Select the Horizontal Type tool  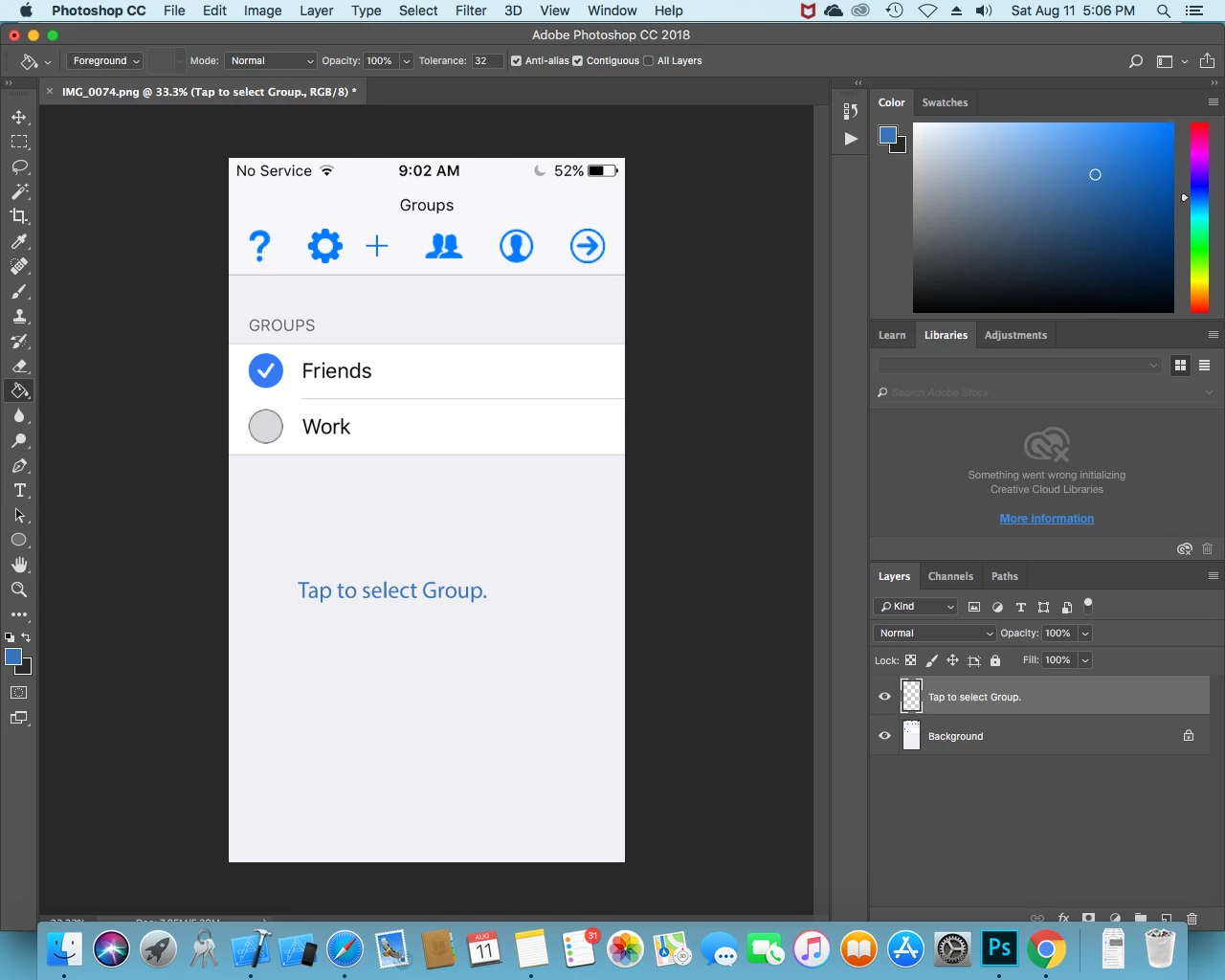click(19, 490)
